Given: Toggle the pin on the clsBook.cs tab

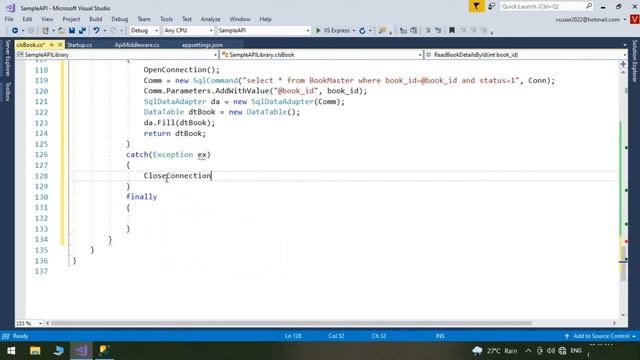Looking at the screenshot, I should point(52,44).
